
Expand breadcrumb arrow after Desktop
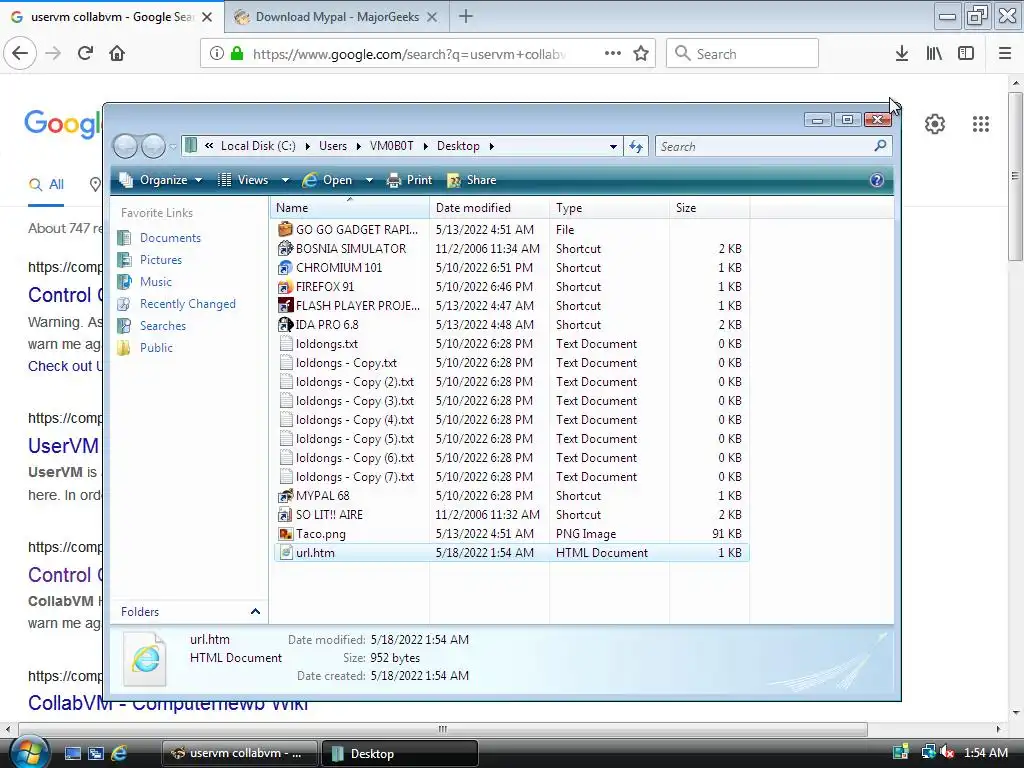click(492, 146)
